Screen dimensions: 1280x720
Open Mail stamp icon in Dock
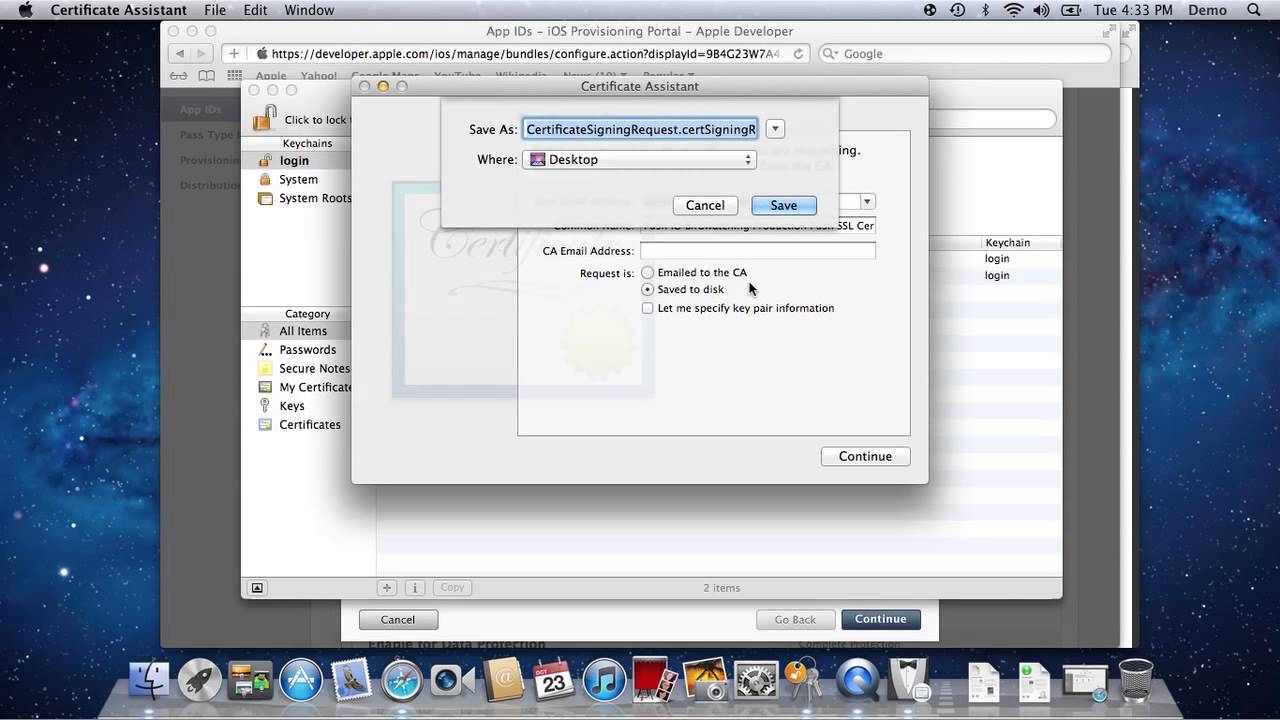coord(351,681)
